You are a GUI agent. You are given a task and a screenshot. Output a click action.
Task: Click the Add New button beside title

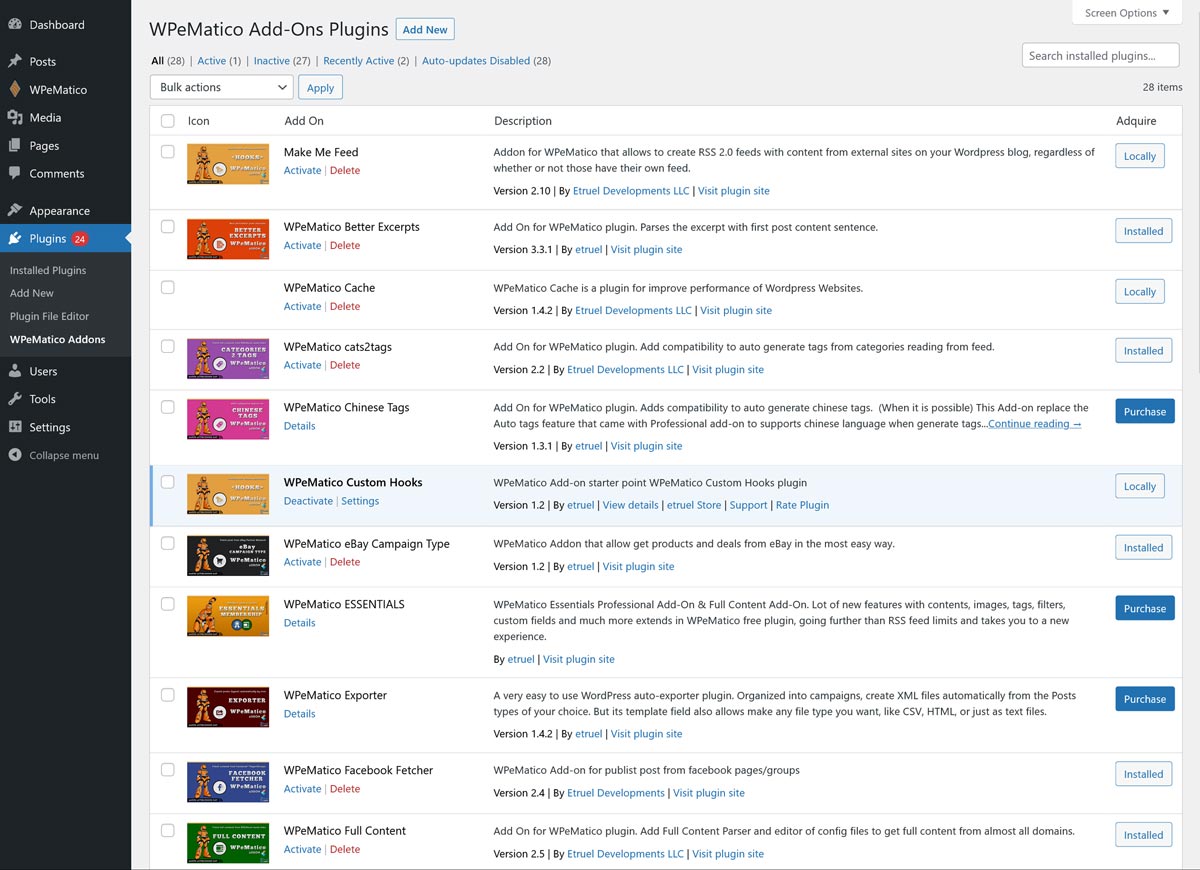click(x=425, y=29)
